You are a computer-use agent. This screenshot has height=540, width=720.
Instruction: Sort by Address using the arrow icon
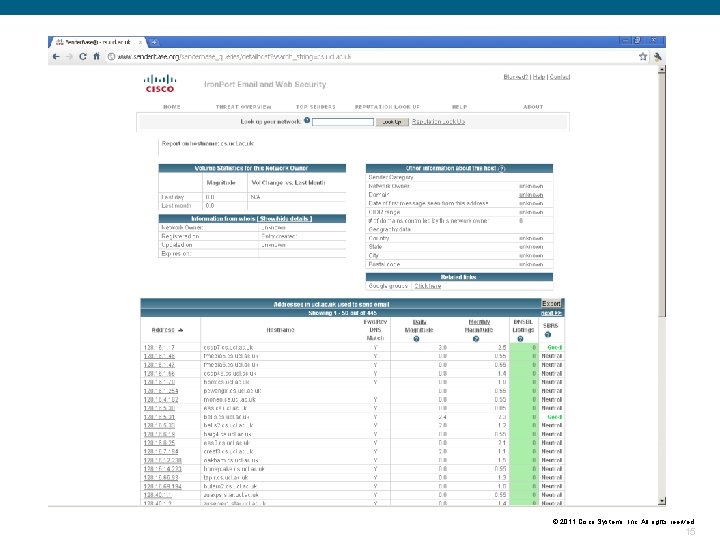pos(181,330)
